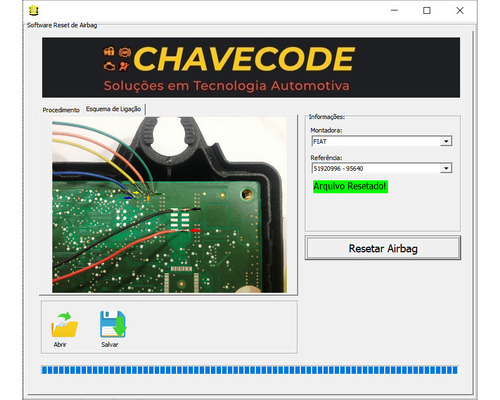Image resolution: width=500 pixels, height=400 pixels.
Task: Save the file using the Salvar disk icon
Action: click(113, 324)
